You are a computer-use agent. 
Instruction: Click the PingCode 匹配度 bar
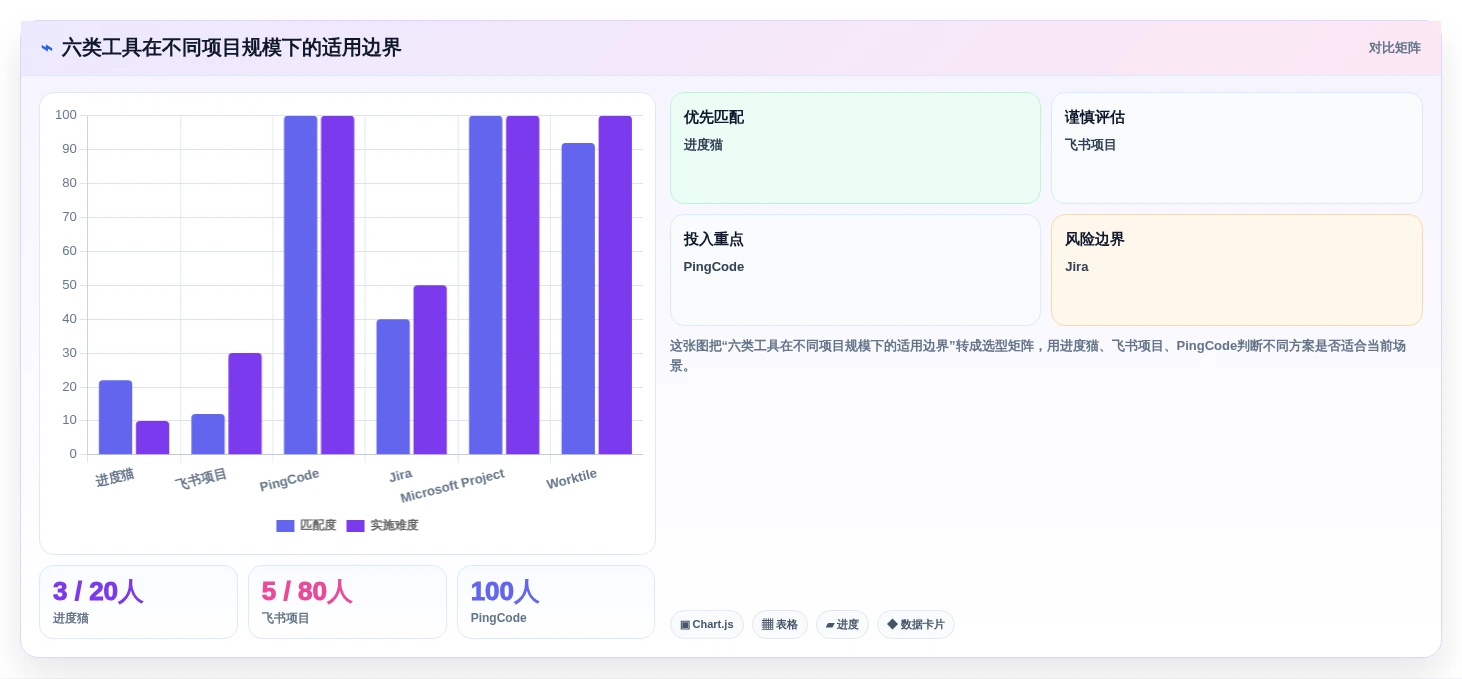(300, 285)
